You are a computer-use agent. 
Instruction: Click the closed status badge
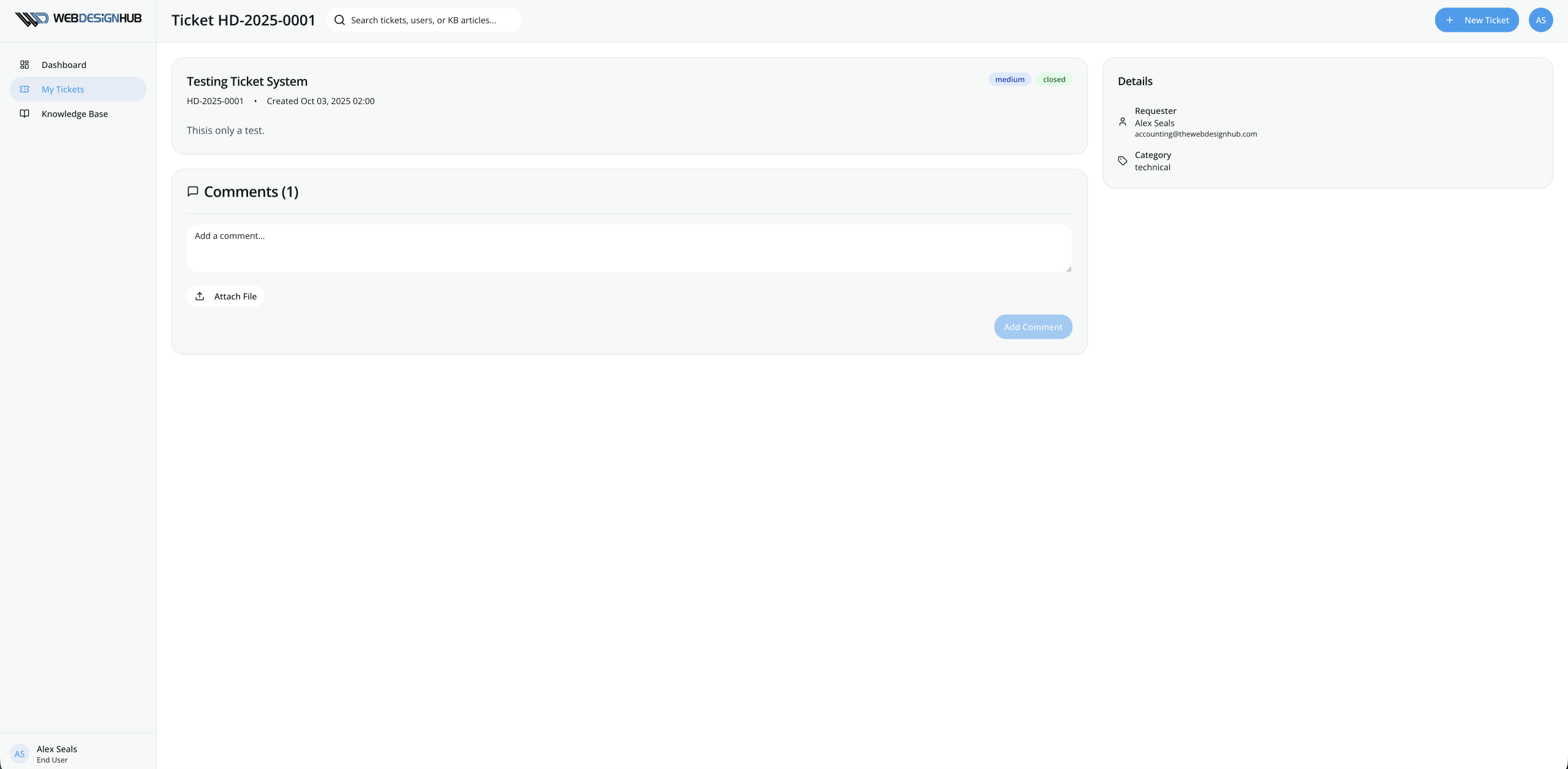[1053, 80]
